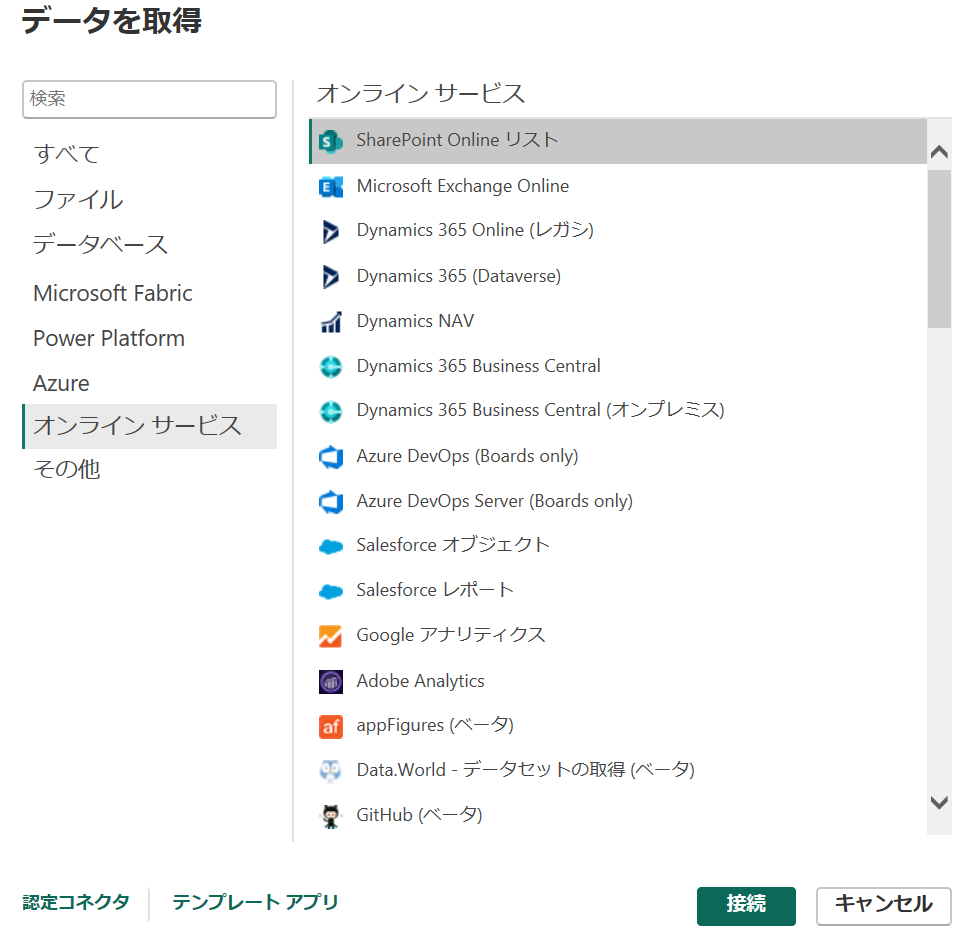This screenshot has width=962, height=942.
Task: Click the Data.World owl icon
Action: pyautogui.click(x=331, y=771)
